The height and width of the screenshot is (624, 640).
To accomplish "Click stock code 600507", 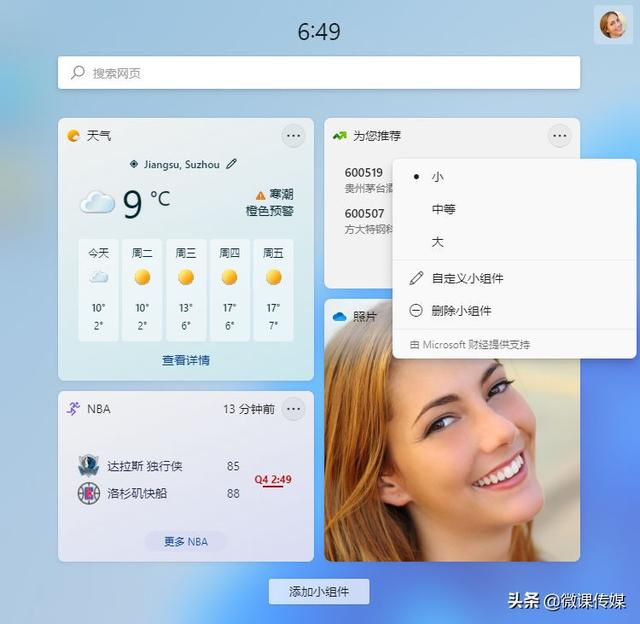I will (364, 213).
